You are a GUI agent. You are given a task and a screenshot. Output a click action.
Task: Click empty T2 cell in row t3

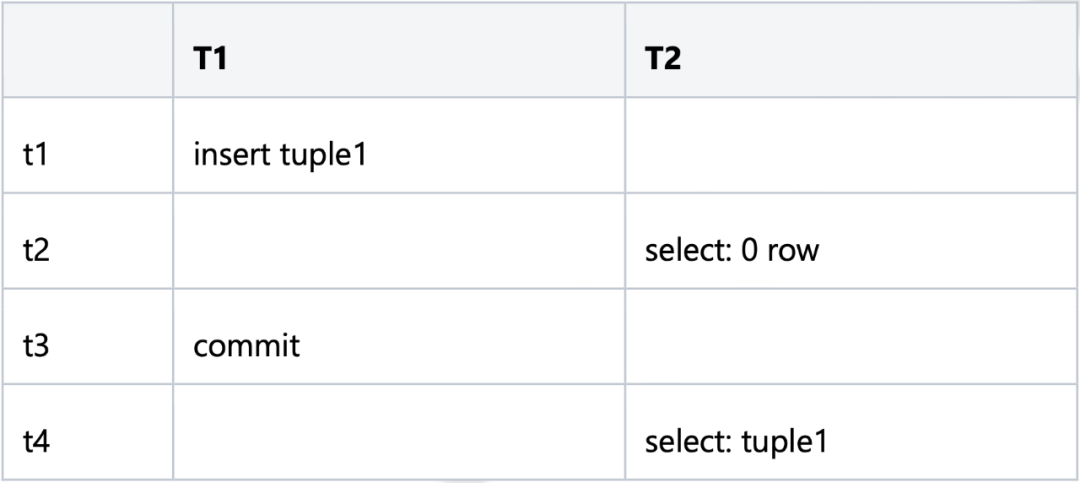click(x=852, y=336)
